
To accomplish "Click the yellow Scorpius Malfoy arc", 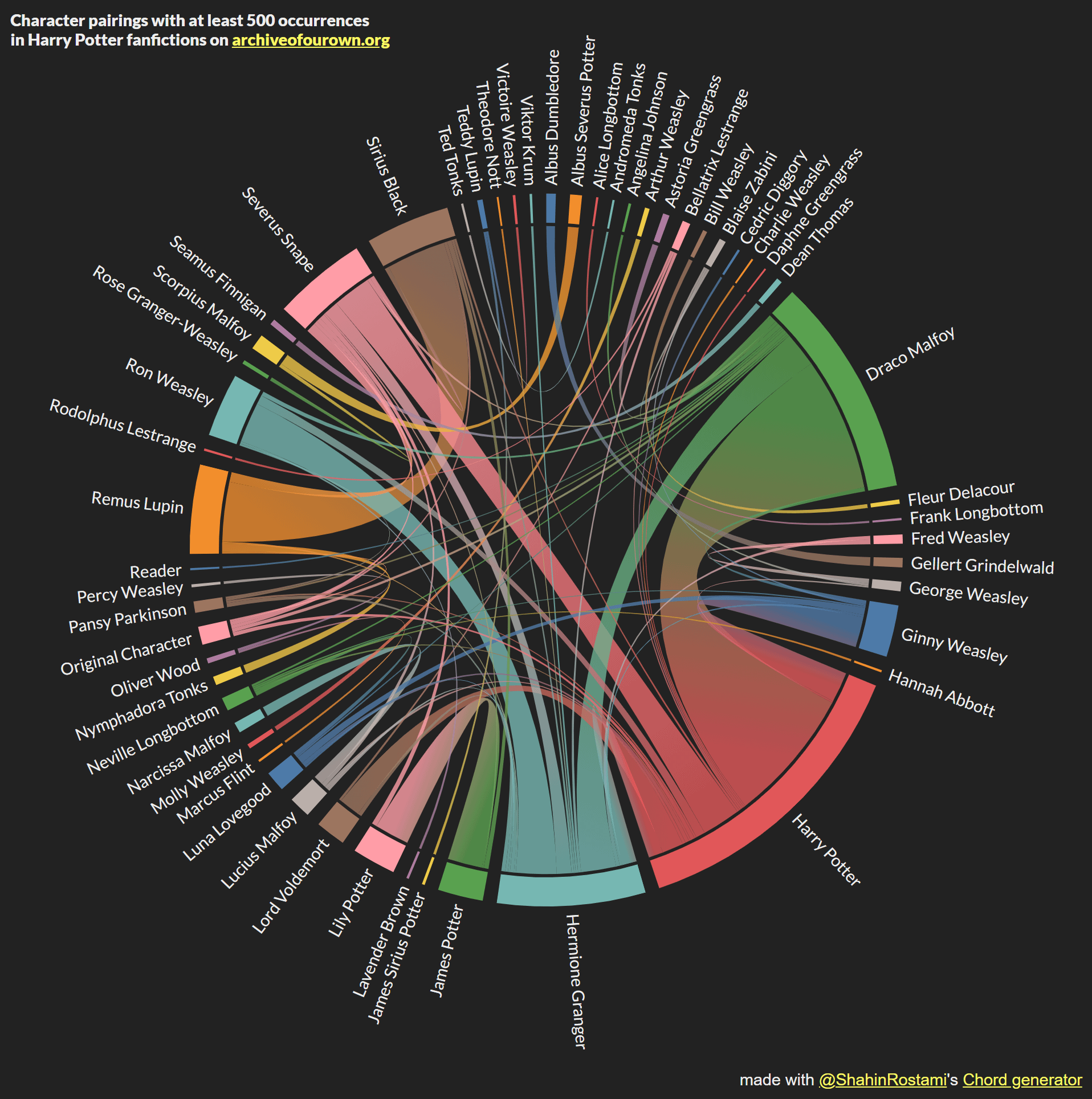I will (268, 350).
